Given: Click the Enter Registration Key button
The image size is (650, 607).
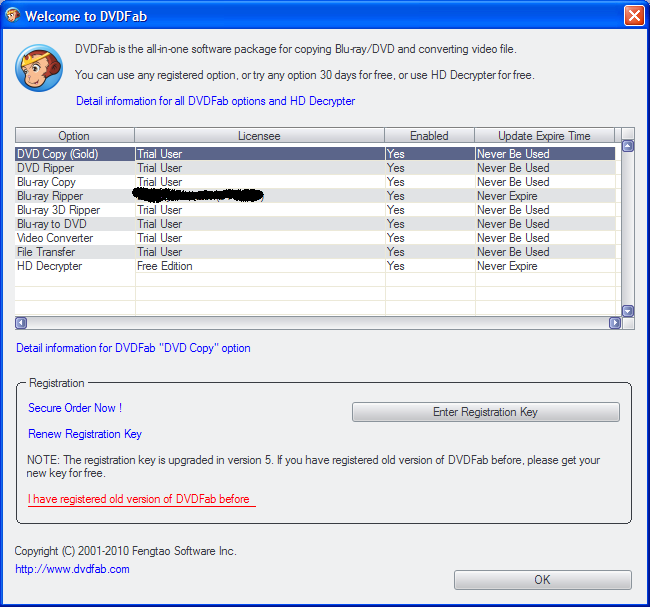Looking at the screenshot, I should point(486,412).
